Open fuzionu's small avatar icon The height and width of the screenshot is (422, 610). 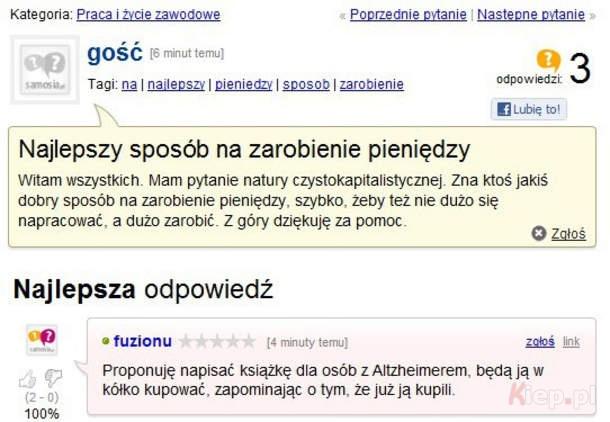(42, 340)
